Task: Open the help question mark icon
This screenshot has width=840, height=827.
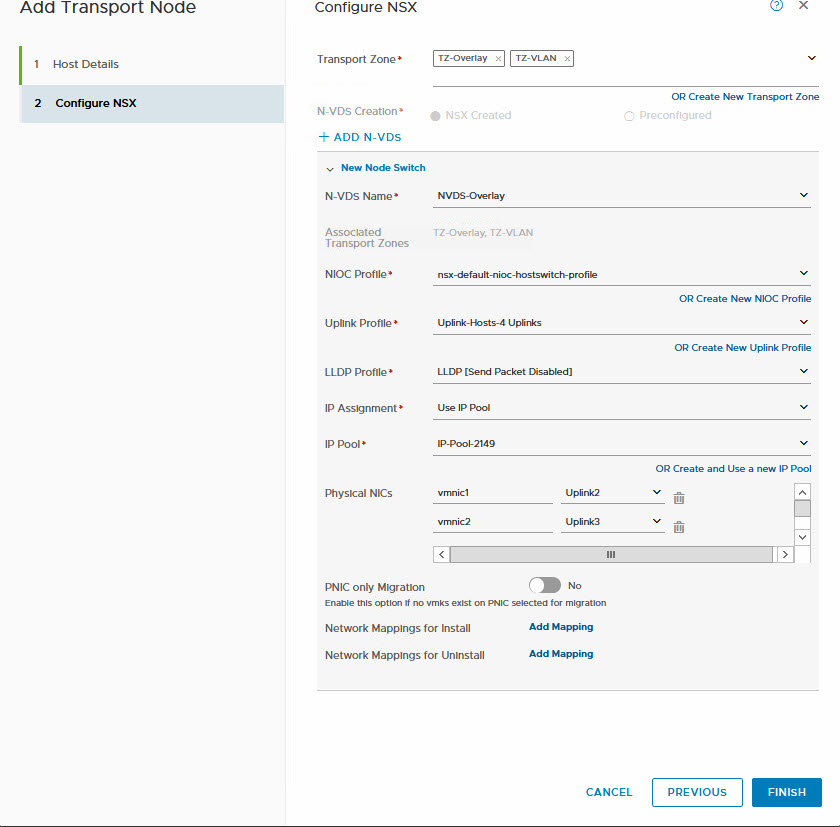Action: (776, 6)
